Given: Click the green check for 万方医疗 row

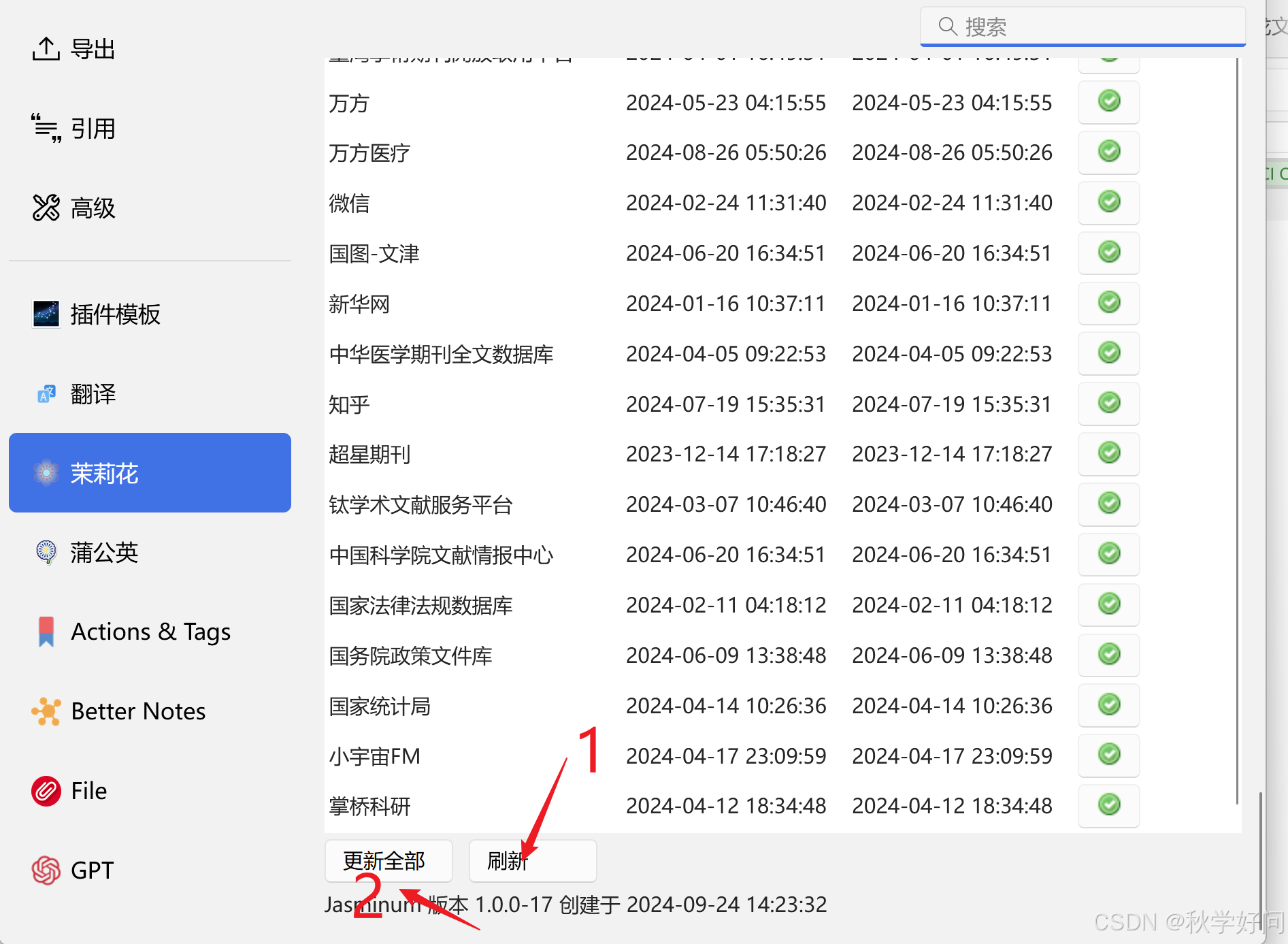Looking at the screenshot, I should pos(1109,151).
